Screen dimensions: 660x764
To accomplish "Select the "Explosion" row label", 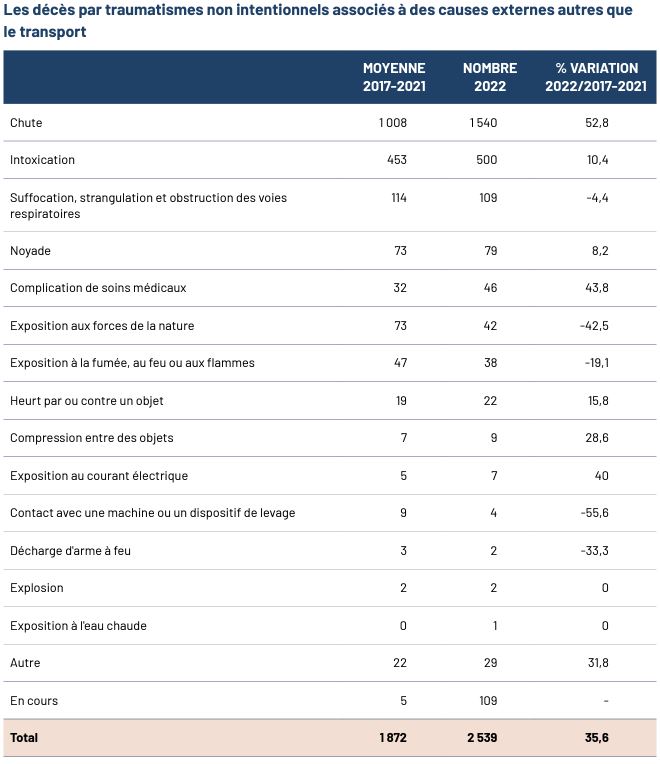I will (37, 588).
